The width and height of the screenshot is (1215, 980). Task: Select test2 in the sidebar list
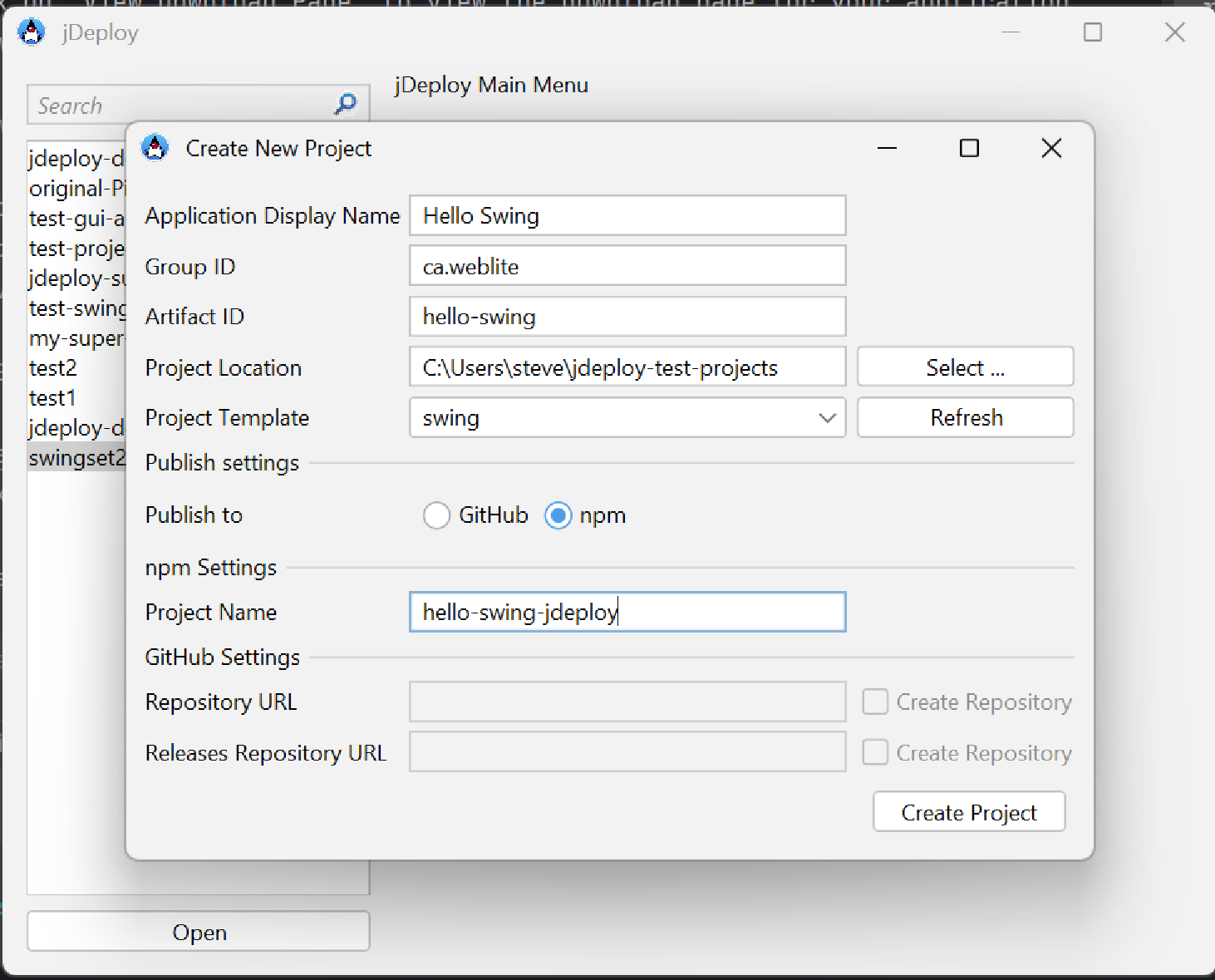52,367
